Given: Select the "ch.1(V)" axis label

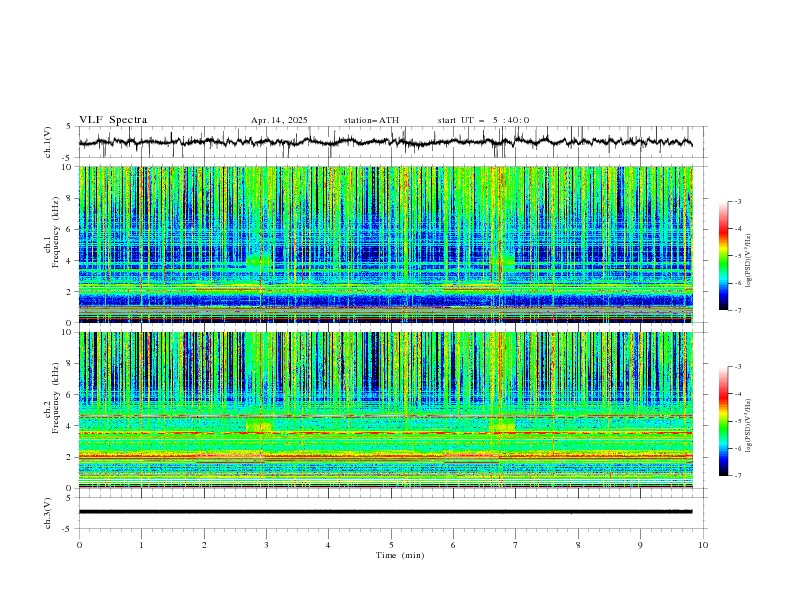Looking at the screenshot, I should coord(48,142).
